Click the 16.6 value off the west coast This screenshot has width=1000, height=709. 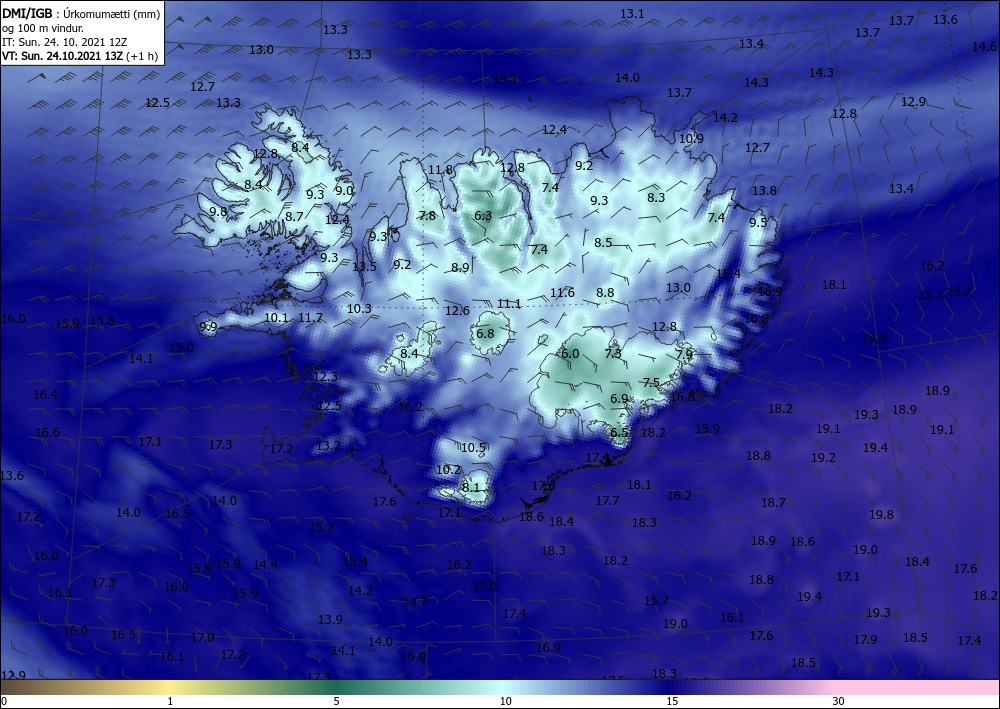(47, 432)
